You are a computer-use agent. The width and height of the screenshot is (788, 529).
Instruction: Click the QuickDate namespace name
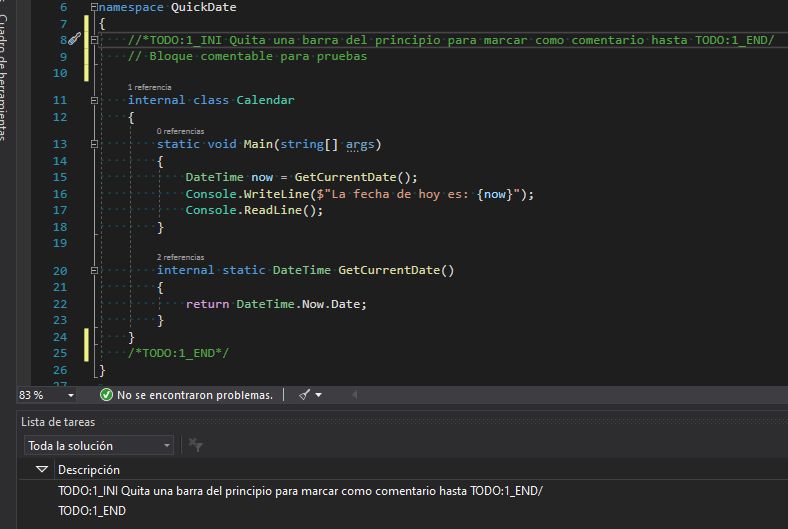204,8
